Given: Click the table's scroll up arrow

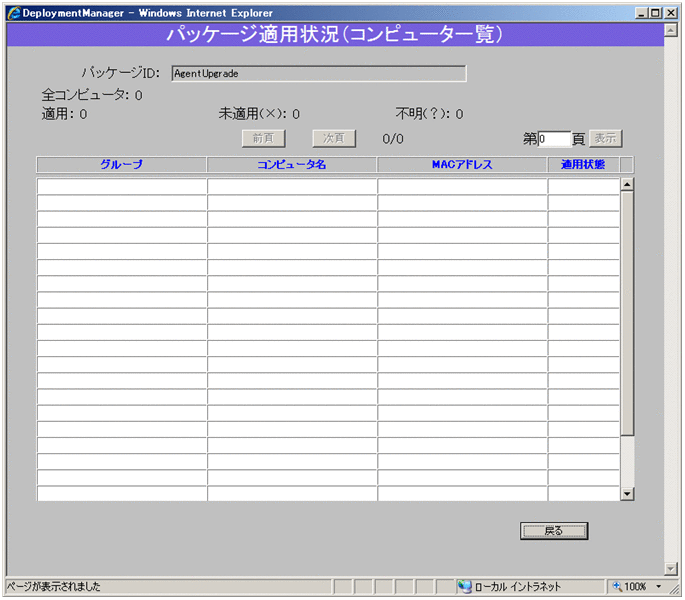Looking at the screenshot, I should pyautogui.click(x=627, y=184).
